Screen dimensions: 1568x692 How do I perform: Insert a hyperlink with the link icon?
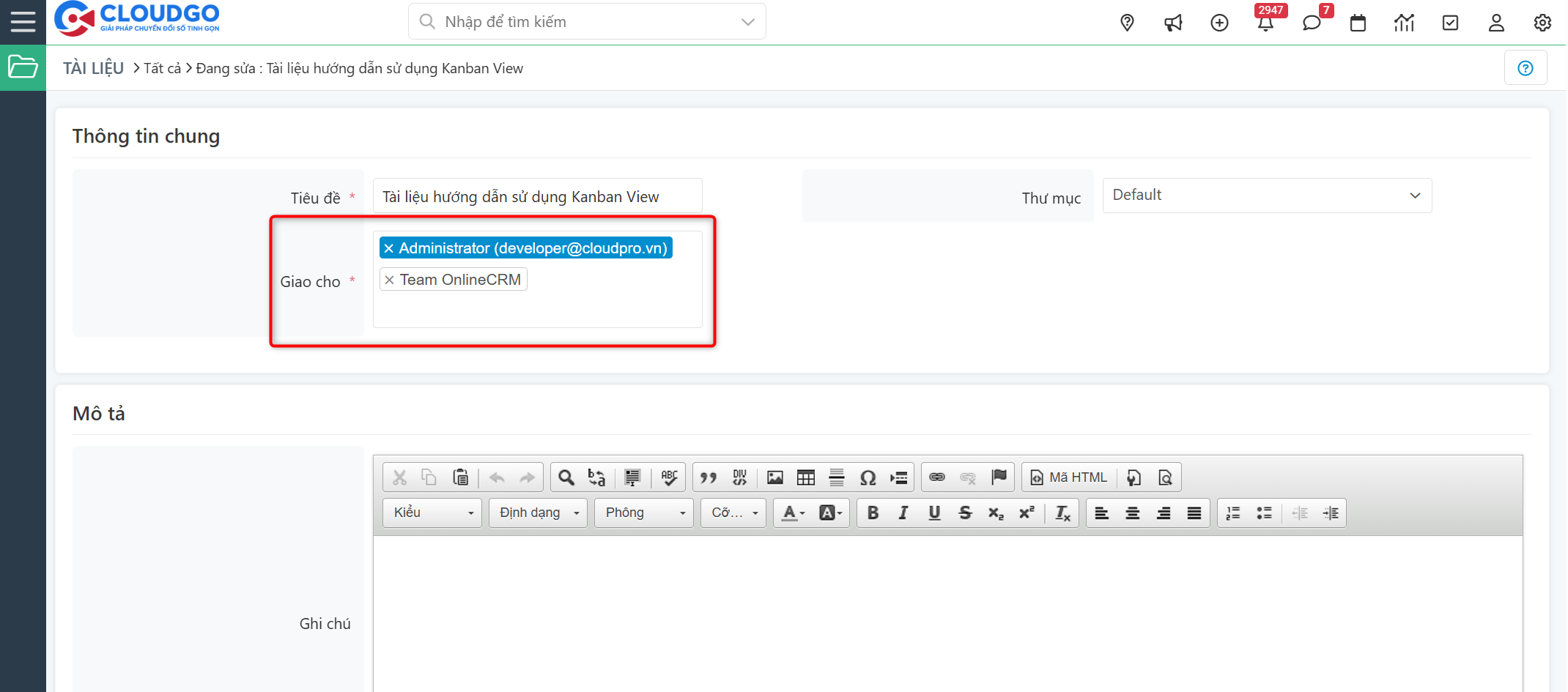click(936, 477)
